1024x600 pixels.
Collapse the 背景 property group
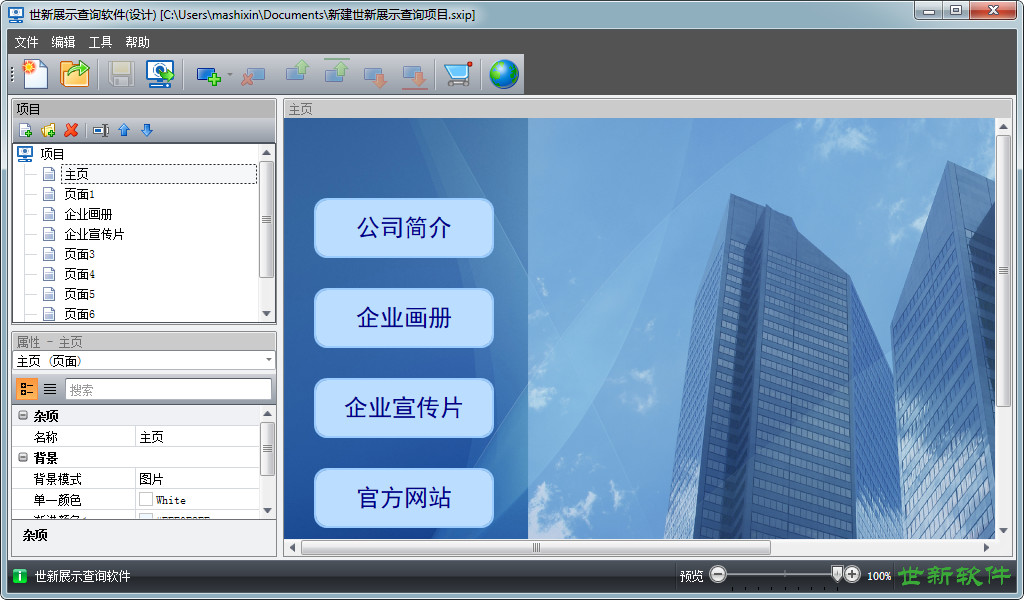tap(23, 457)
